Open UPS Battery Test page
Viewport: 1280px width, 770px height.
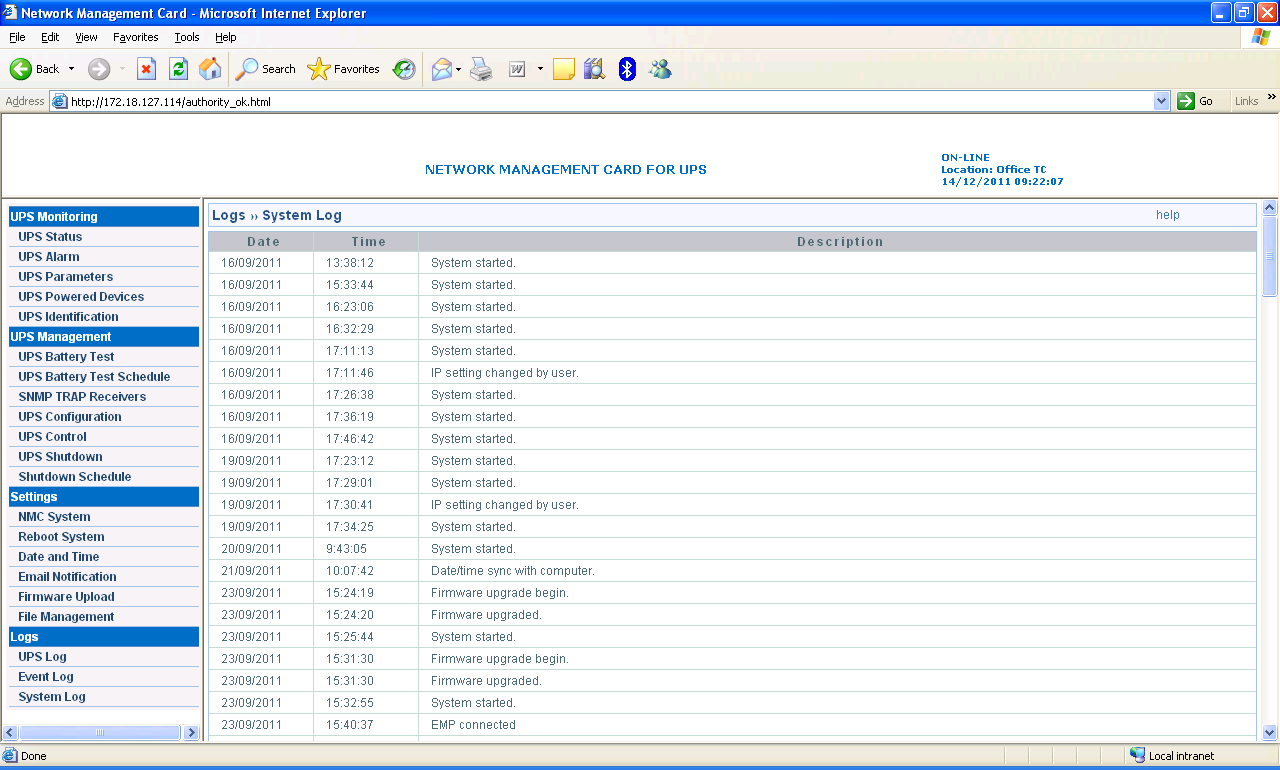tap(66, 357)
